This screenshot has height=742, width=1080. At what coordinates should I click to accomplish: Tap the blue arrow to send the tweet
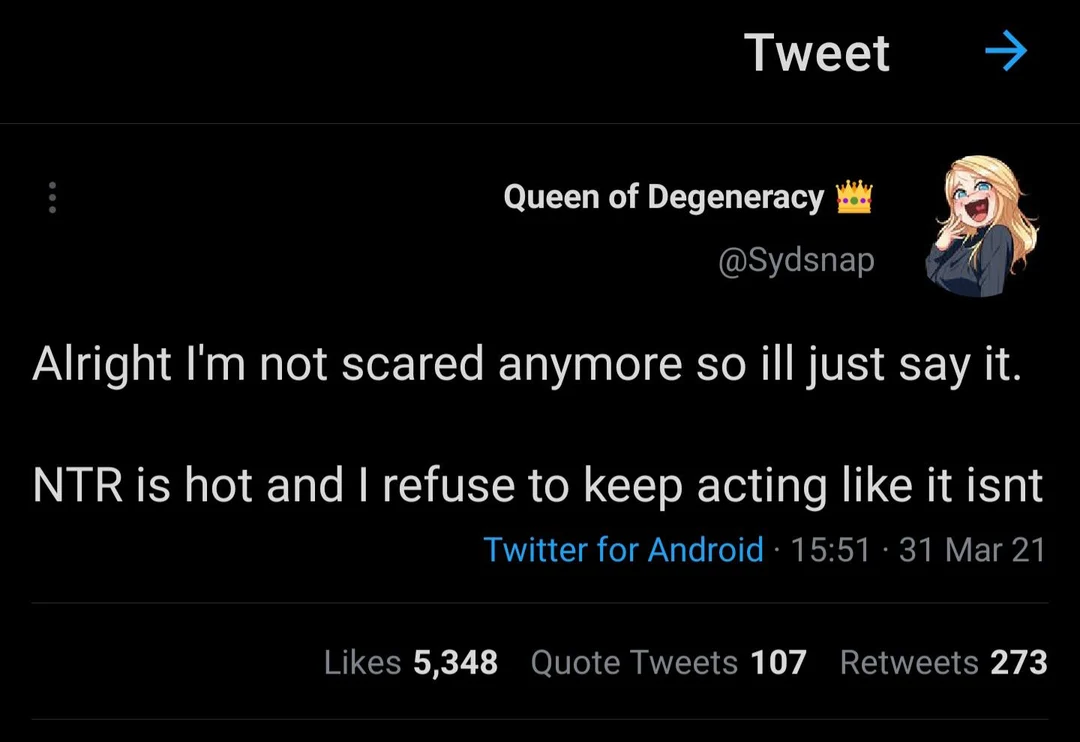1007,52
